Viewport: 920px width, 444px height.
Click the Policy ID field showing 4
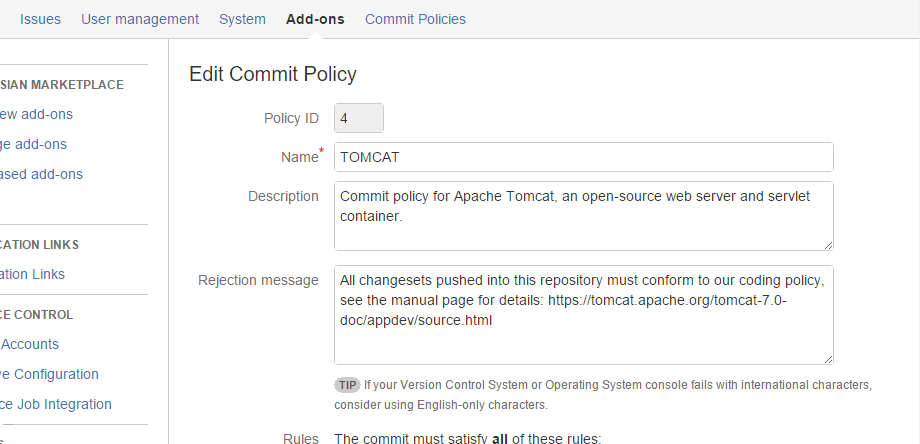[x=358, y=118]
